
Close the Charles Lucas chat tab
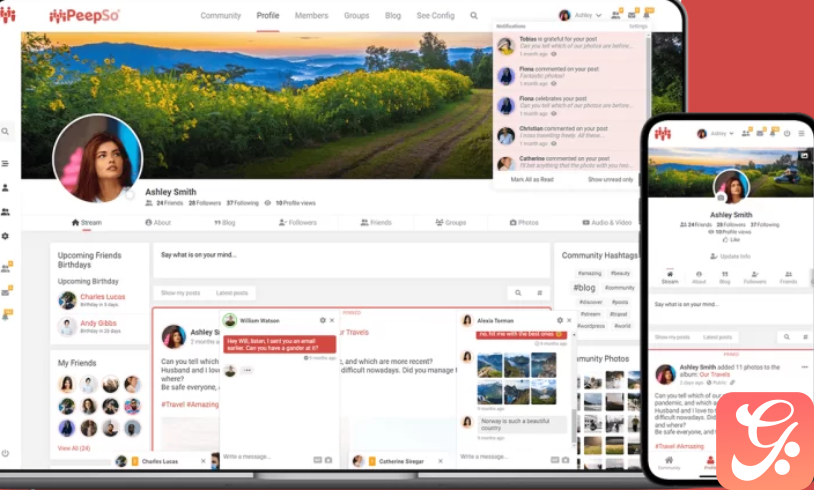click(203, 461)
